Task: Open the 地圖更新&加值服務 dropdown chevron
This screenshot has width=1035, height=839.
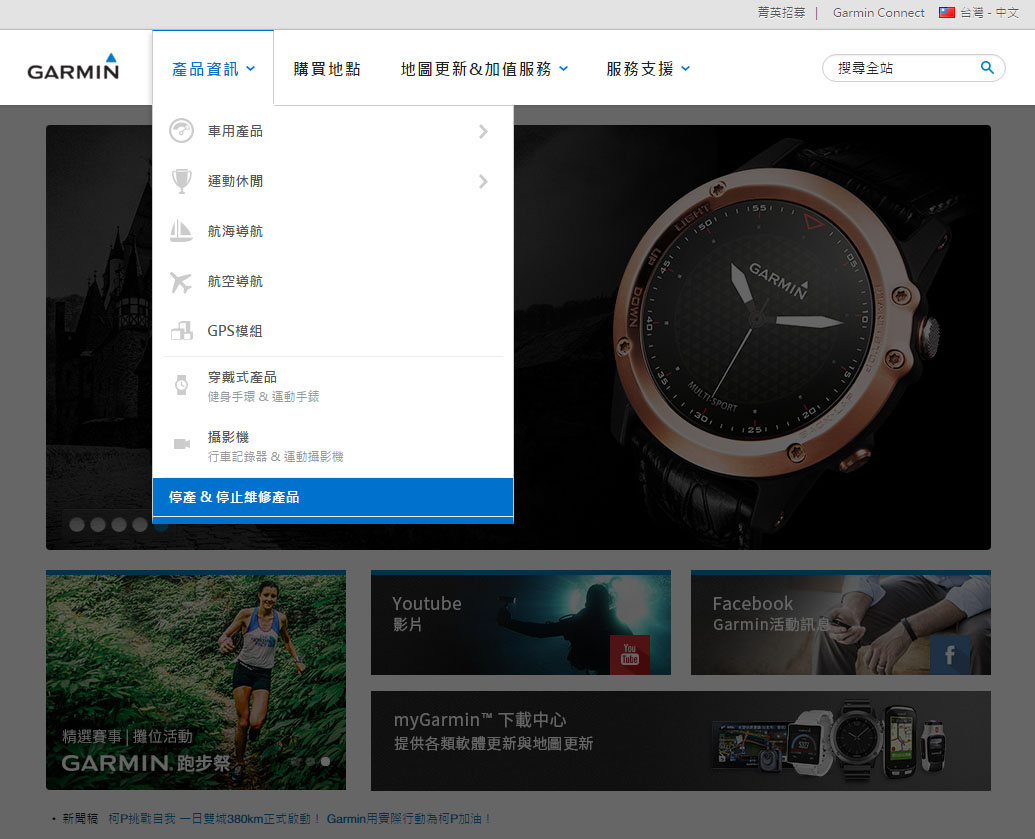Action: [564, 69]
